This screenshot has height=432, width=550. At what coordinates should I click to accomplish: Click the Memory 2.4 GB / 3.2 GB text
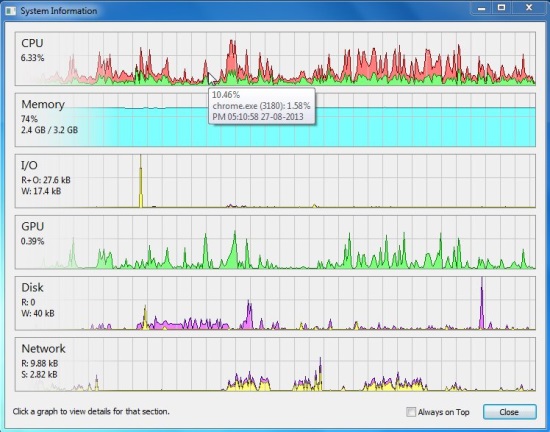[x=49, y=130]
